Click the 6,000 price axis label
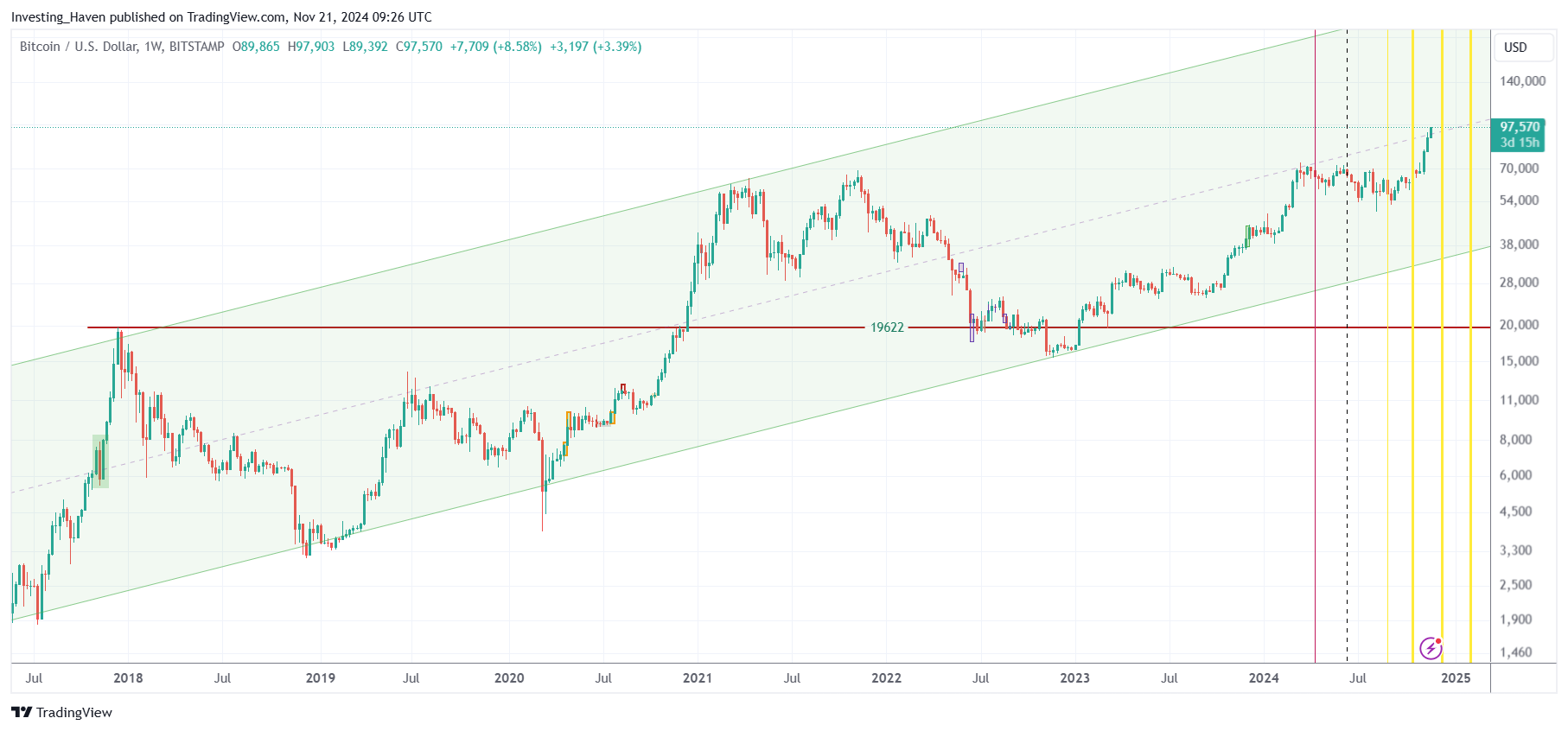This screenshot has width=1568, height=731. (x=1515, y=475)
